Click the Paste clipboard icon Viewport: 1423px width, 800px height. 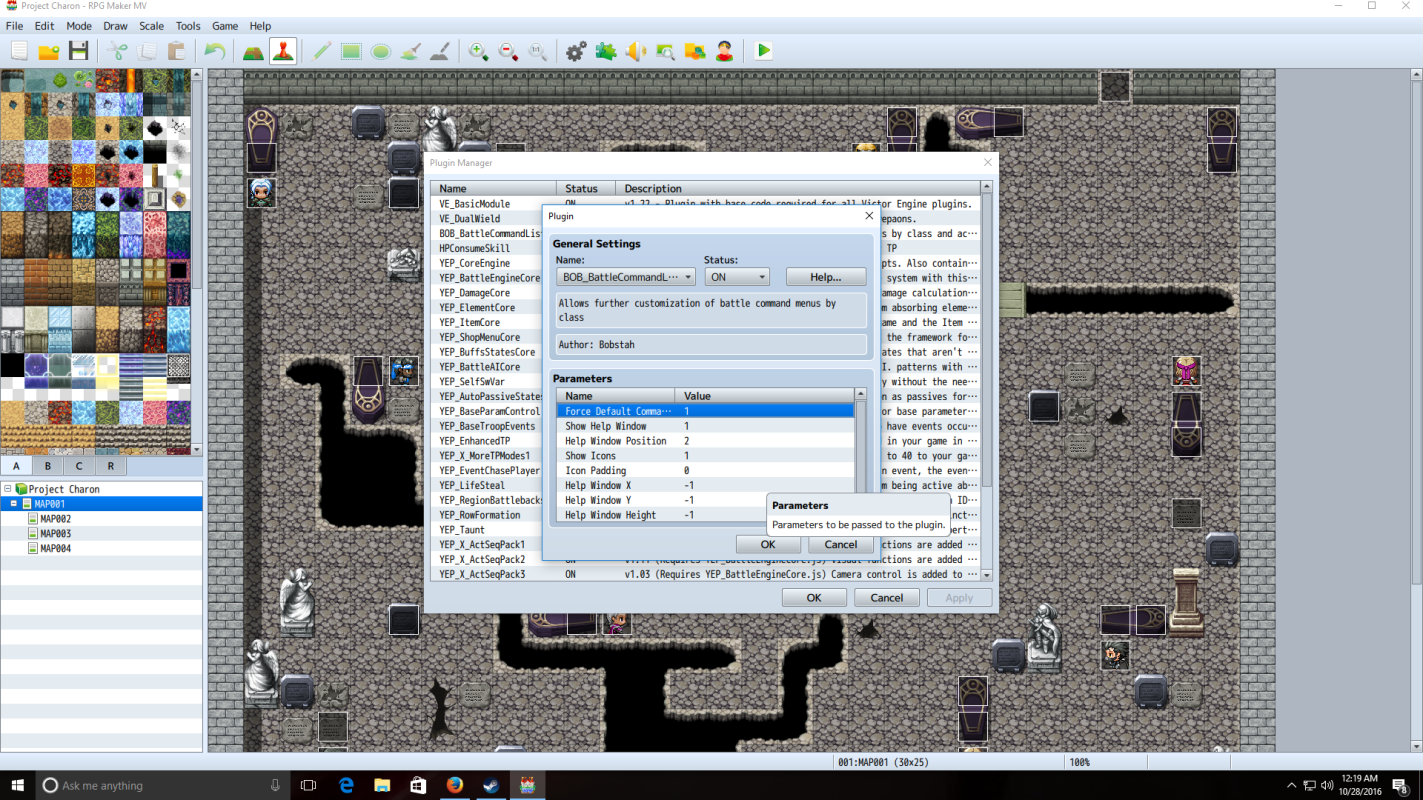point(177,51)
